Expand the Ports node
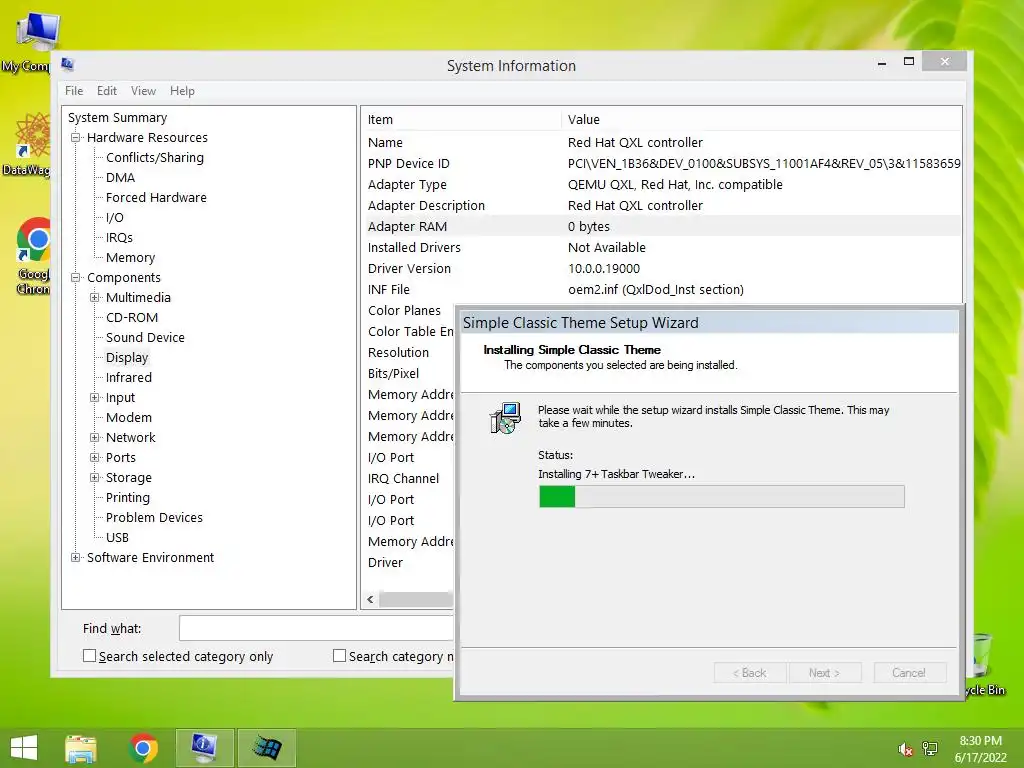The height and width of the screenshot is (768, 1024). pyautogui.click(x=95, y=458)
